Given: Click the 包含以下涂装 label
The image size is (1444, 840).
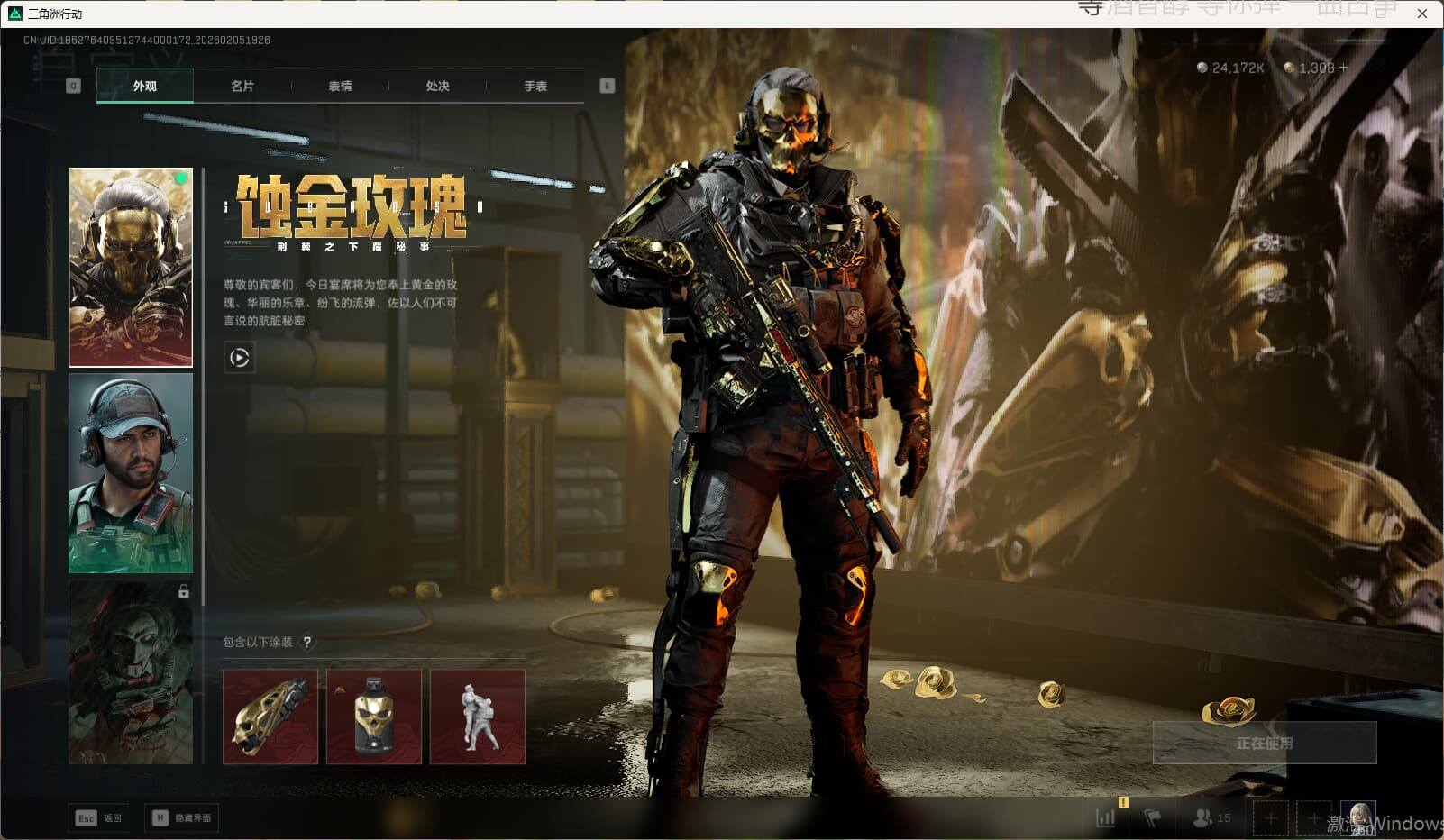Looking at the screenshot, I should [x=258, y=642].
